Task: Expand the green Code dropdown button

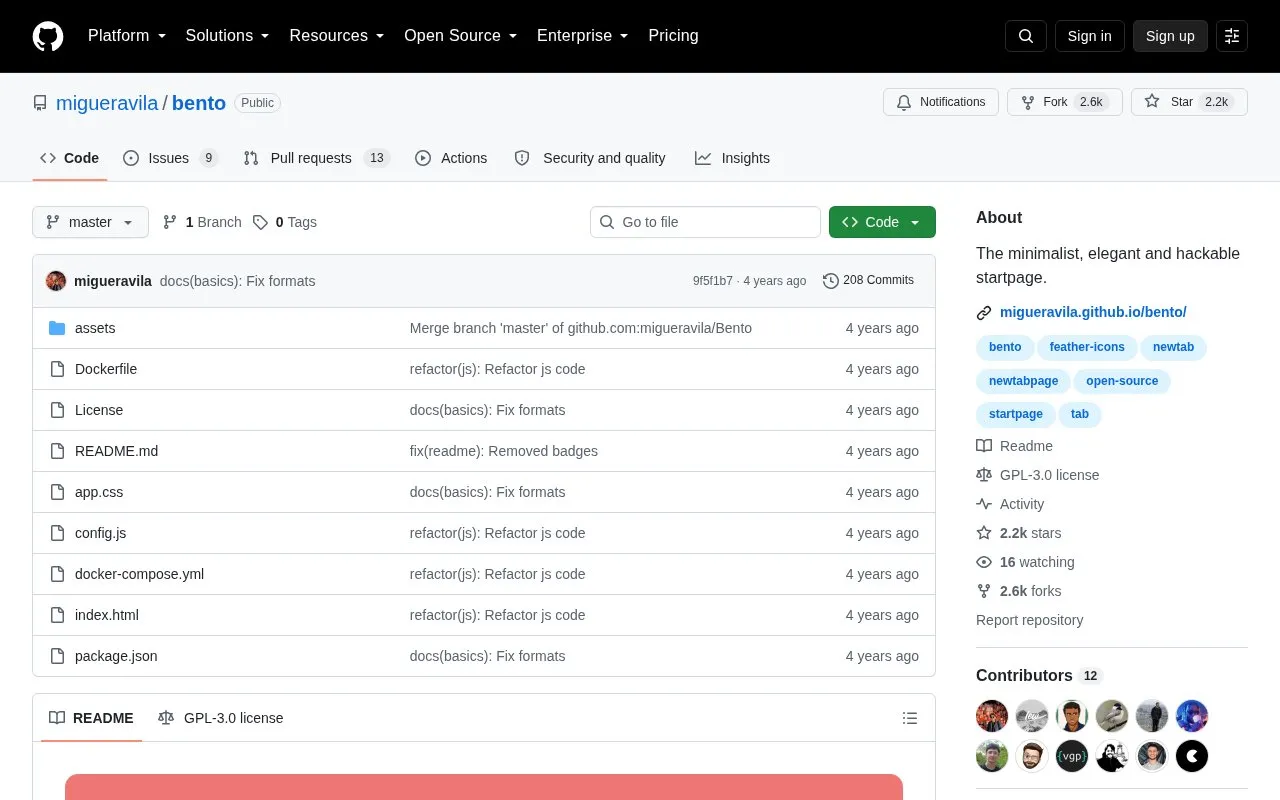Action: point(882,222)
